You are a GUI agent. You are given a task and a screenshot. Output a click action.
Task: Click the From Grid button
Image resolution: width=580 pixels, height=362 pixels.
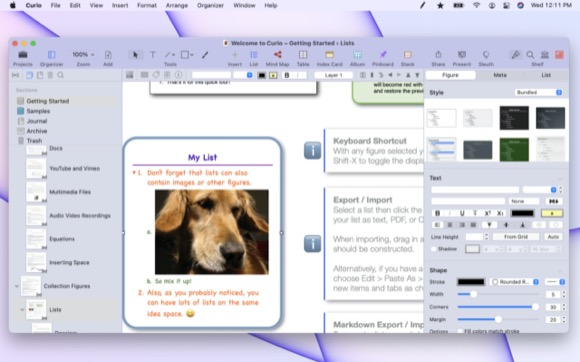(x=516, y=237)
